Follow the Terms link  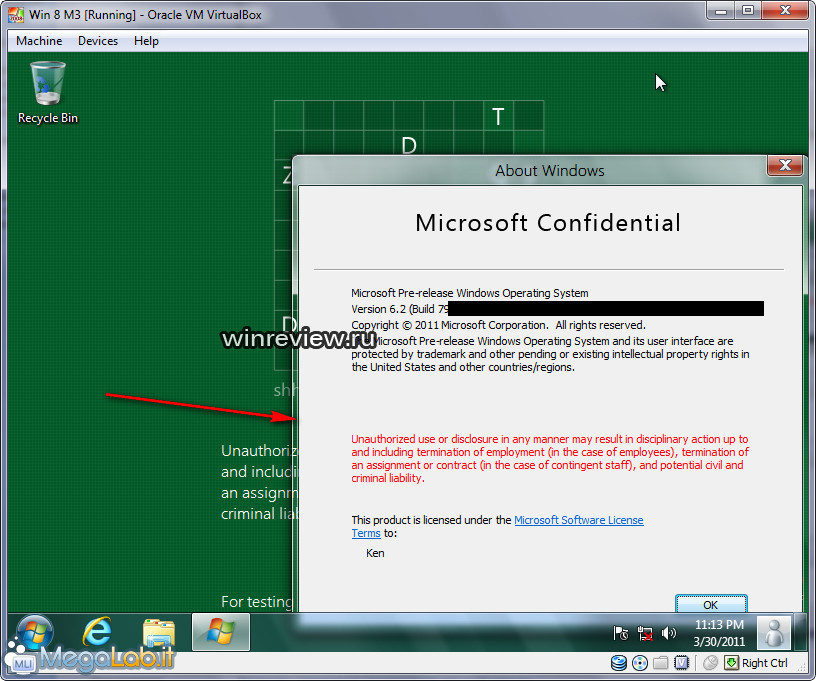point(366,533)
